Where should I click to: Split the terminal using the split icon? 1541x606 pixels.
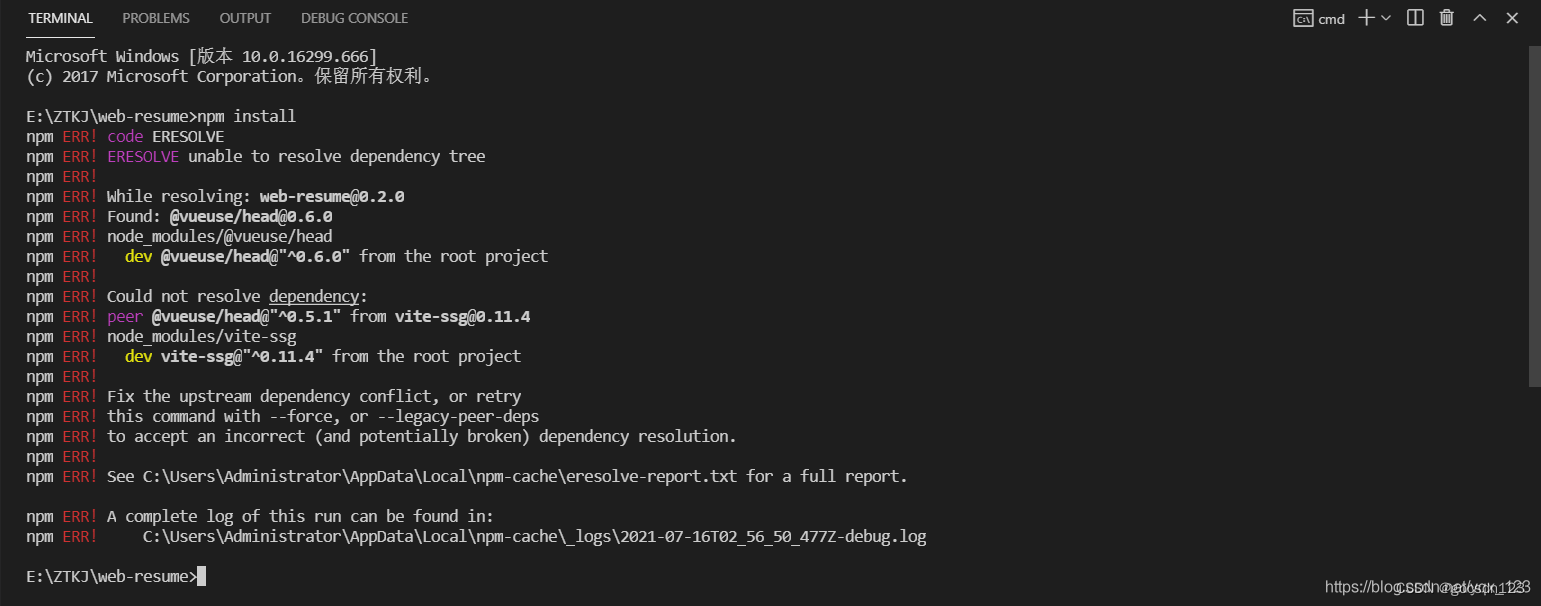[1414, 17]
